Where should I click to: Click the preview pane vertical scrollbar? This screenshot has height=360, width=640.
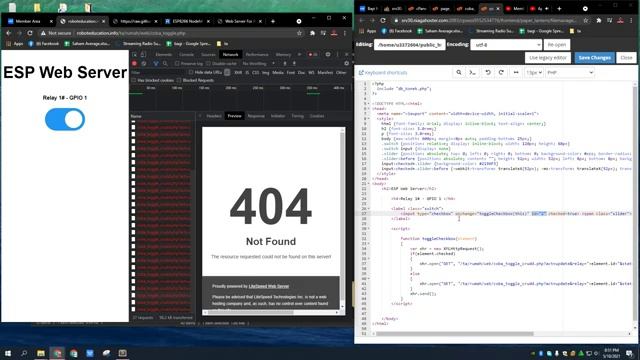pos(342,218)
